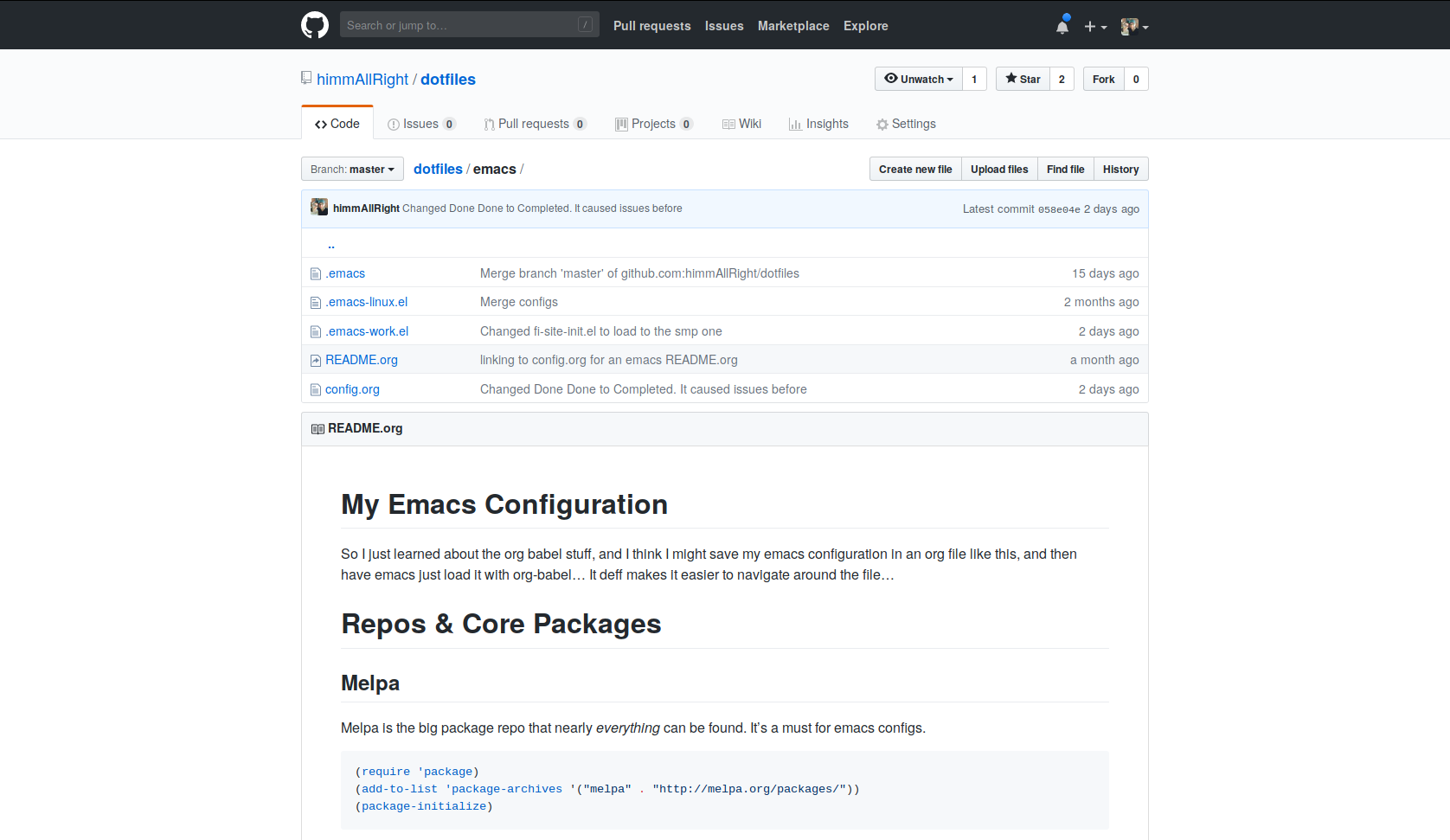Open the Unwatch notifications dropdown
This screenshot has width=1450, height=840.
point(918,79)
